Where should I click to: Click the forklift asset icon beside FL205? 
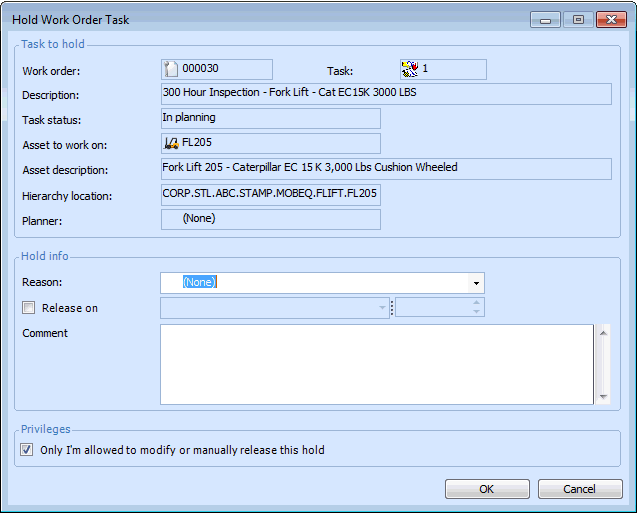tap(171, 143)
